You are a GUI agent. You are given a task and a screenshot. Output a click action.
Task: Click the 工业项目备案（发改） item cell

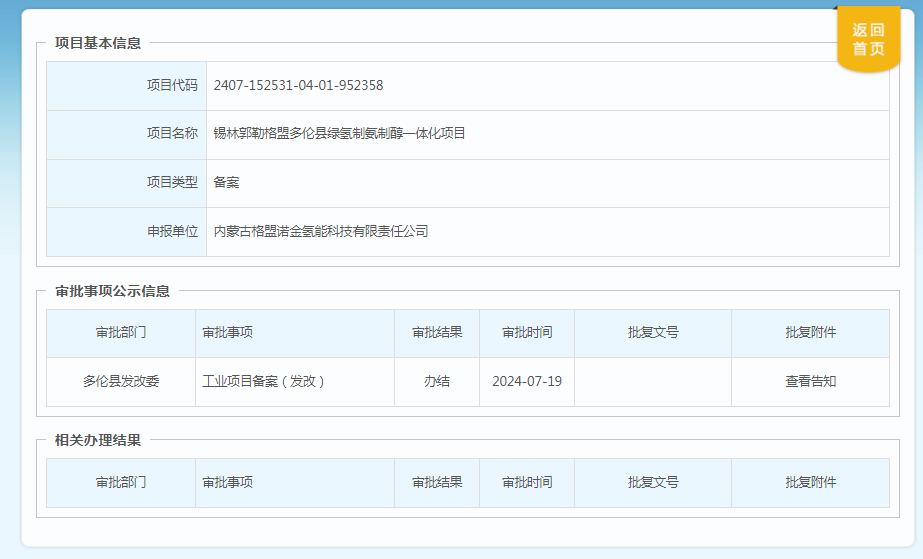[295, 381]
